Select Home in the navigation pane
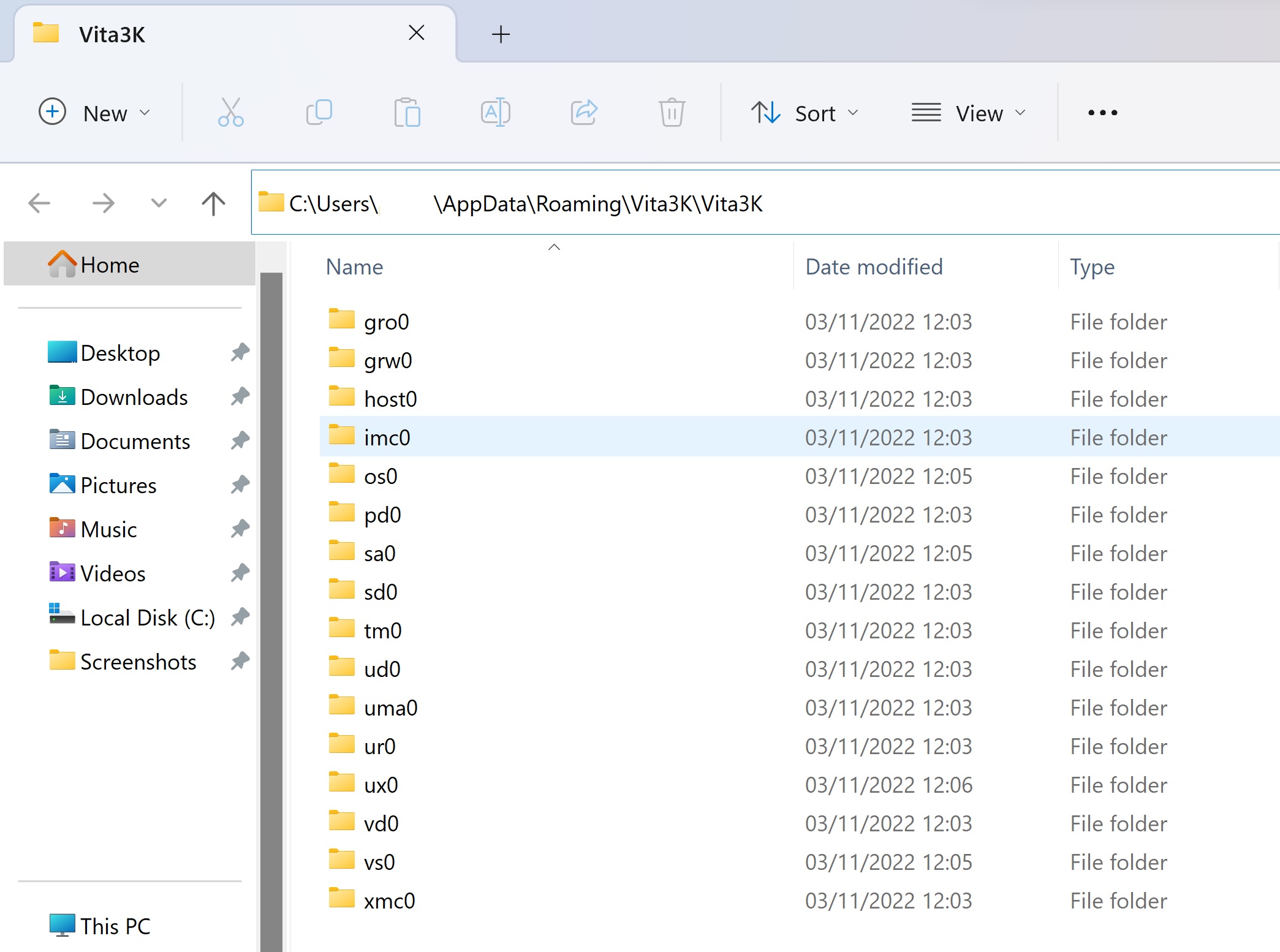This screenshot has width=1280, height=952. pos(129,264)
